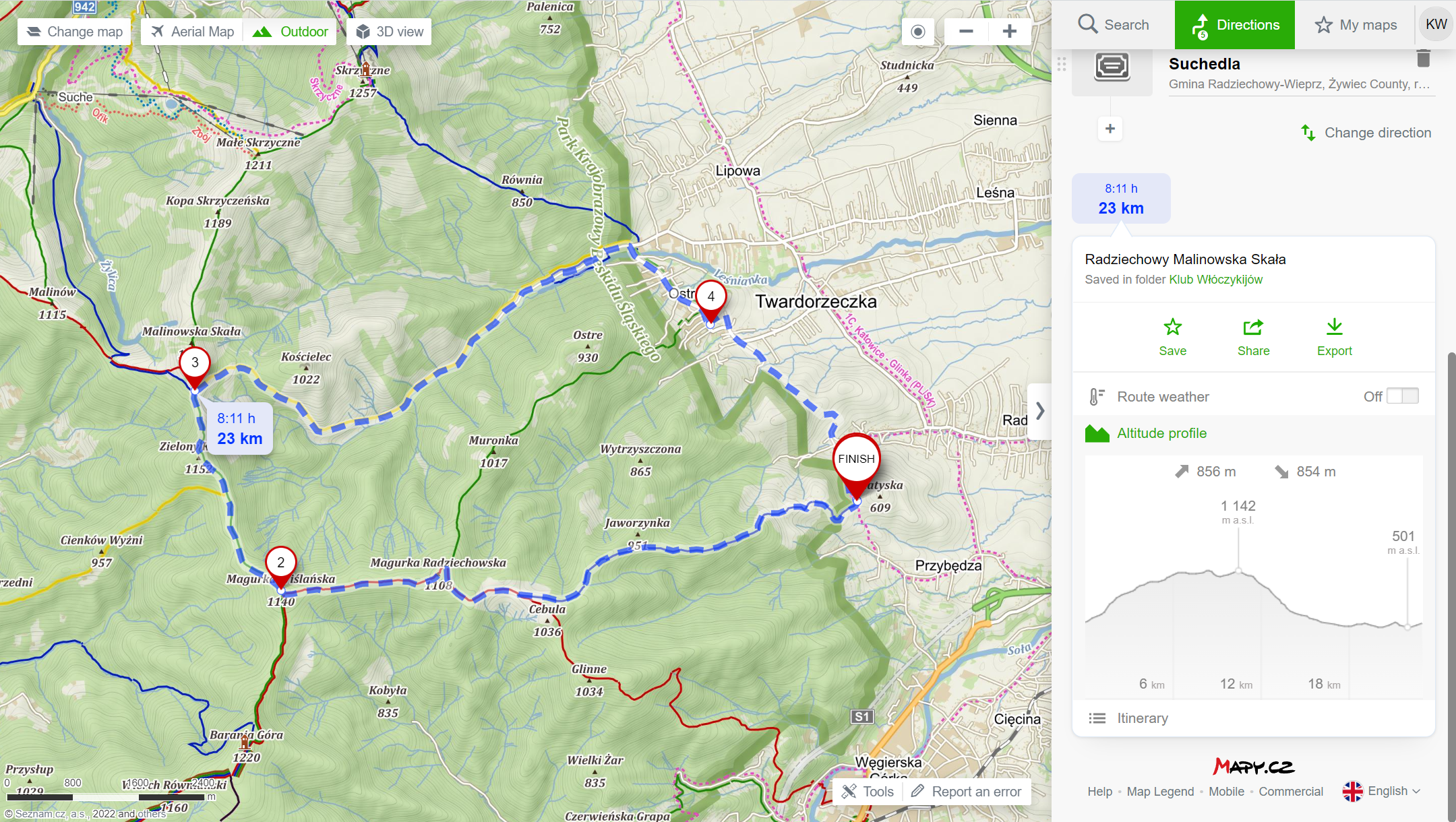Image resolution: width=1456 pixels, height=822 pixels.
Task: Click the route info bubble on map
Action: tap(239, 429)
